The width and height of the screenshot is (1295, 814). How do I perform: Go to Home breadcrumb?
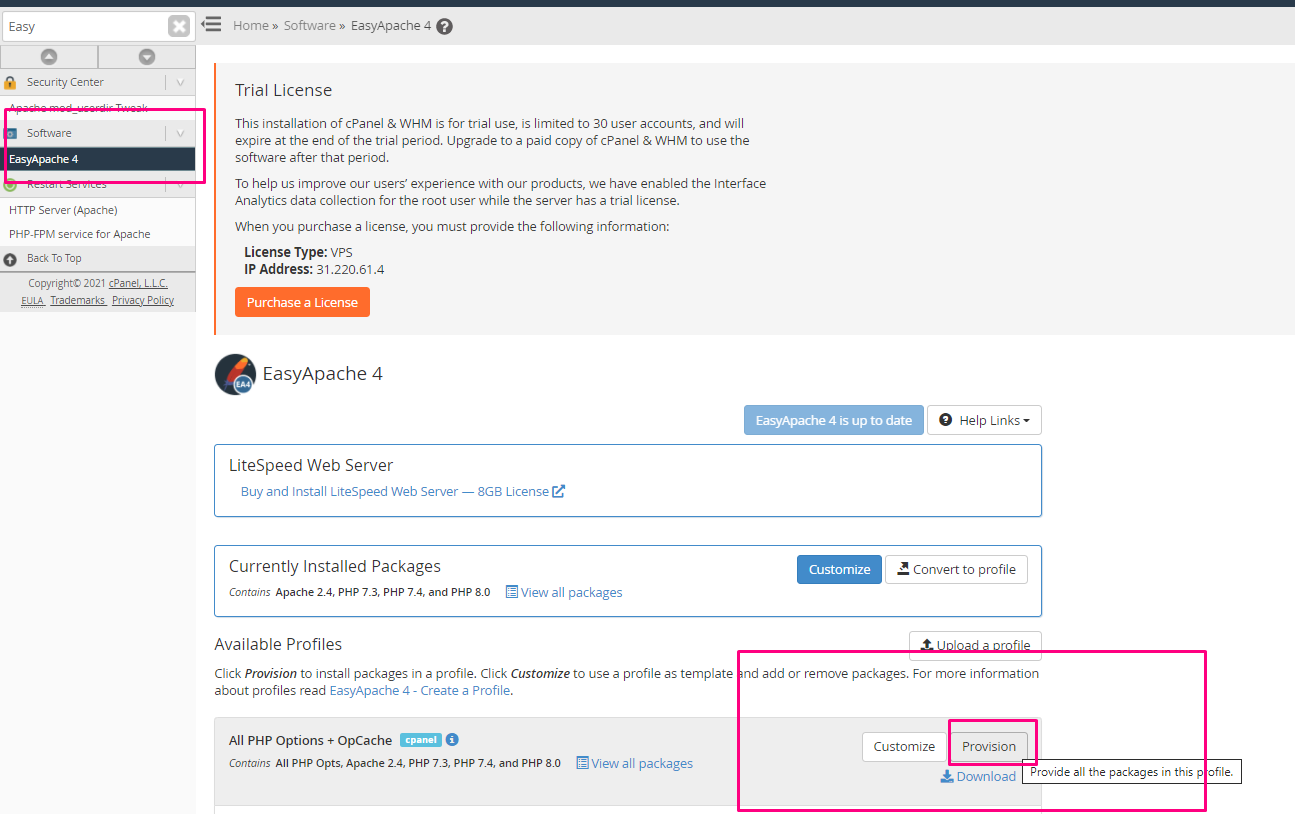coord(251,25)
